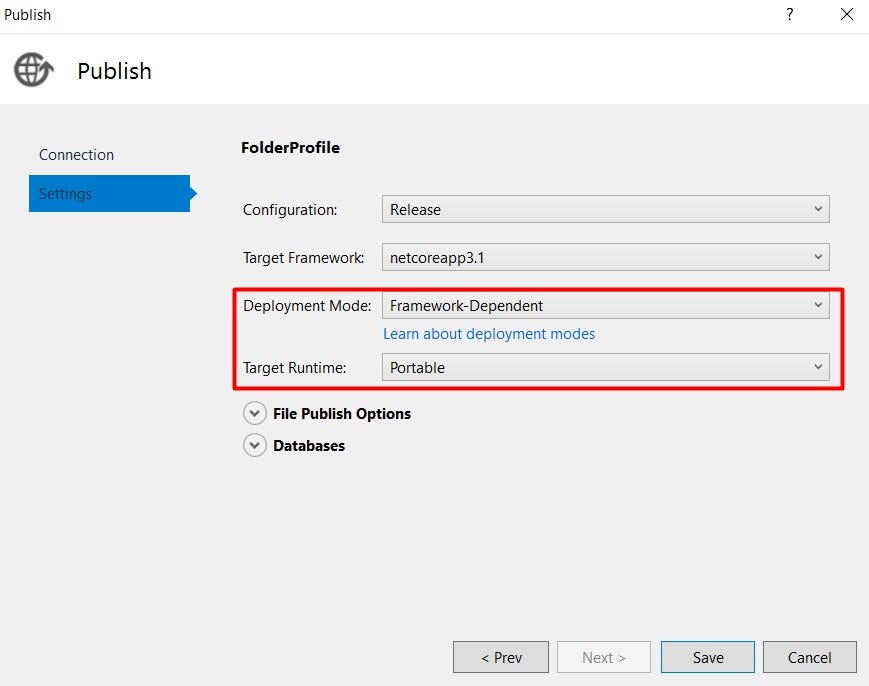The width and height of the screenshot is (869, 686).
Task: Click the Databases label text
Action: tap(309, 446)
